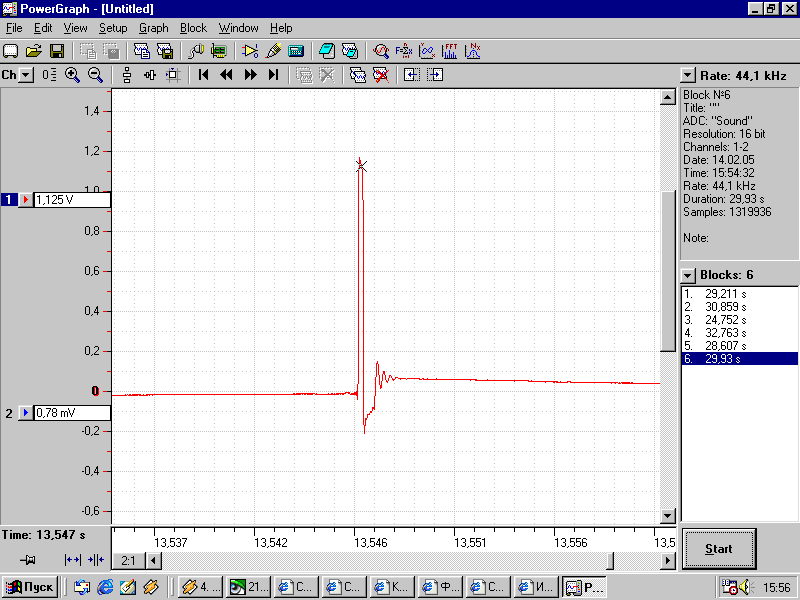800x600 pixels.
Task: Open the Block menu
Action: click(193, 28)
